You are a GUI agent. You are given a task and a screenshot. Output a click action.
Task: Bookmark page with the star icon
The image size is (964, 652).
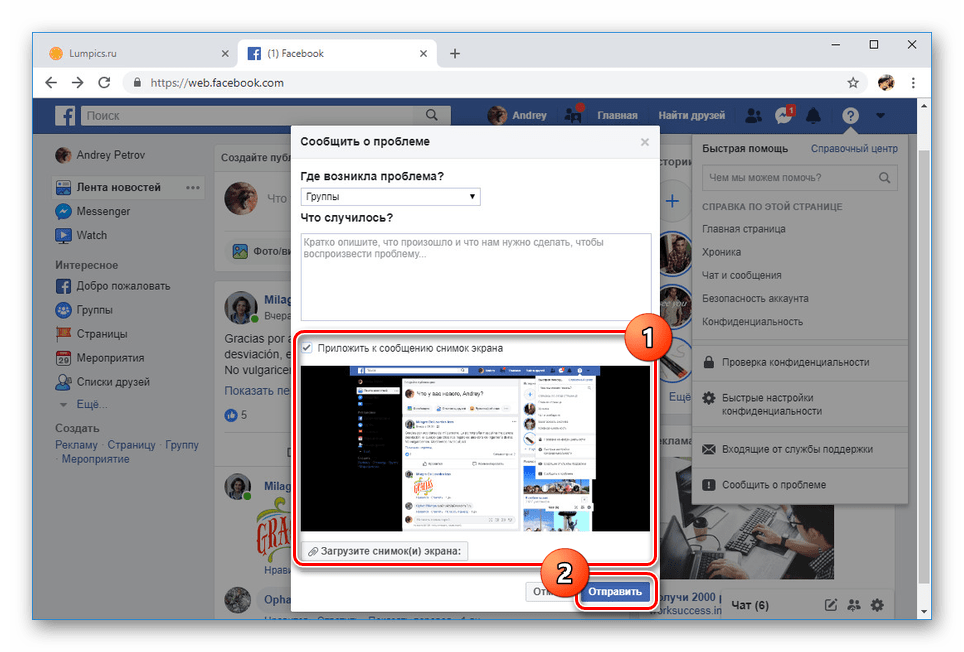click(853, 83)
